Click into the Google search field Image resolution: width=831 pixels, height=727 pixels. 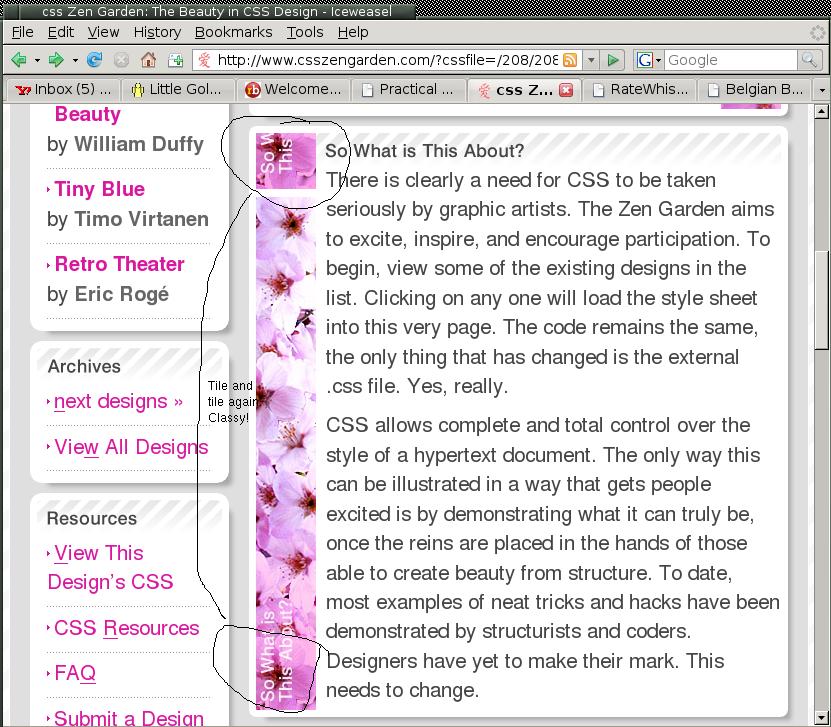point(731,60)
